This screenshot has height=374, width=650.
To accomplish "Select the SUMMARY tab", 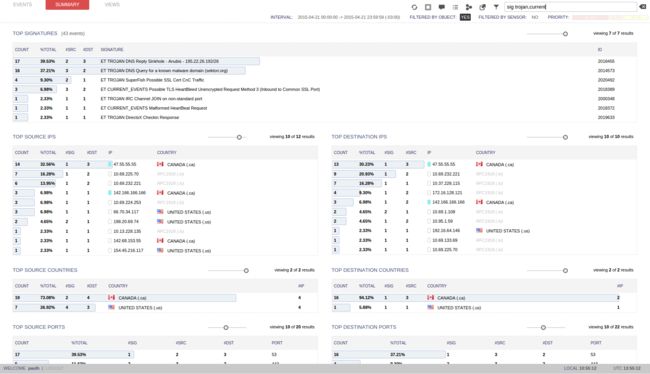I will click(67, 5).
